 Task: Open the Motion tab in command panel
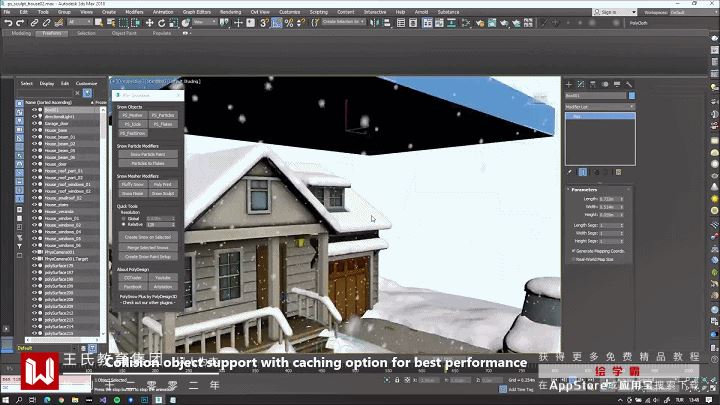(x=605, y=84)
